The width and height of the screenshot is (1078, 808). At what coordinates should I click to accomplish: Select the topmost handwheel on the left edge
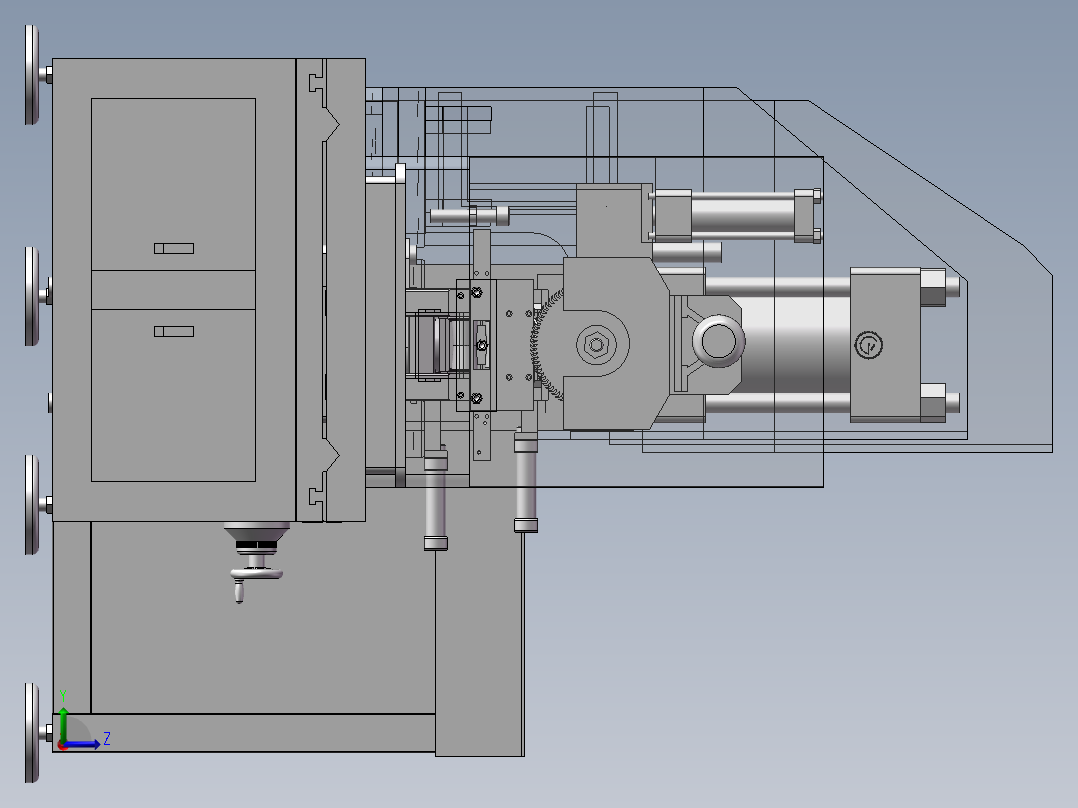(32, 74)
